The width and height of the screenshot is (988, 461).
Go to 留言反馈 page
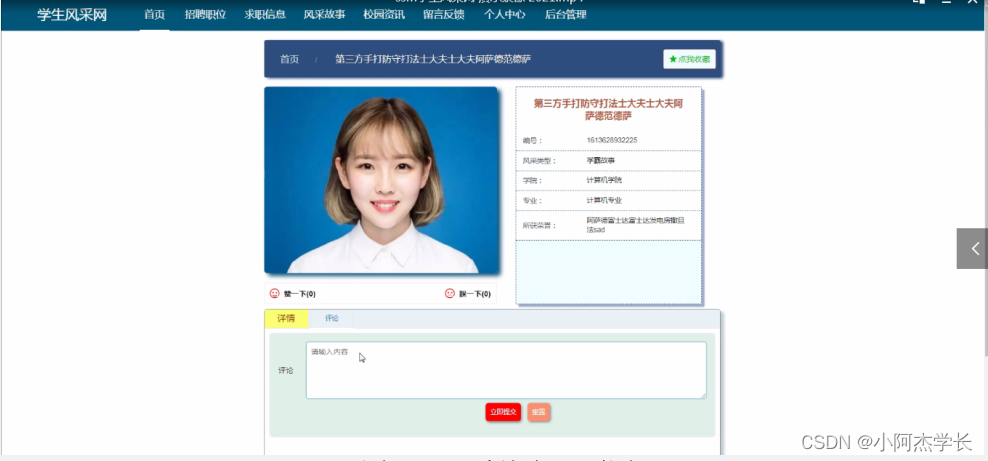[x=444, y=14]
